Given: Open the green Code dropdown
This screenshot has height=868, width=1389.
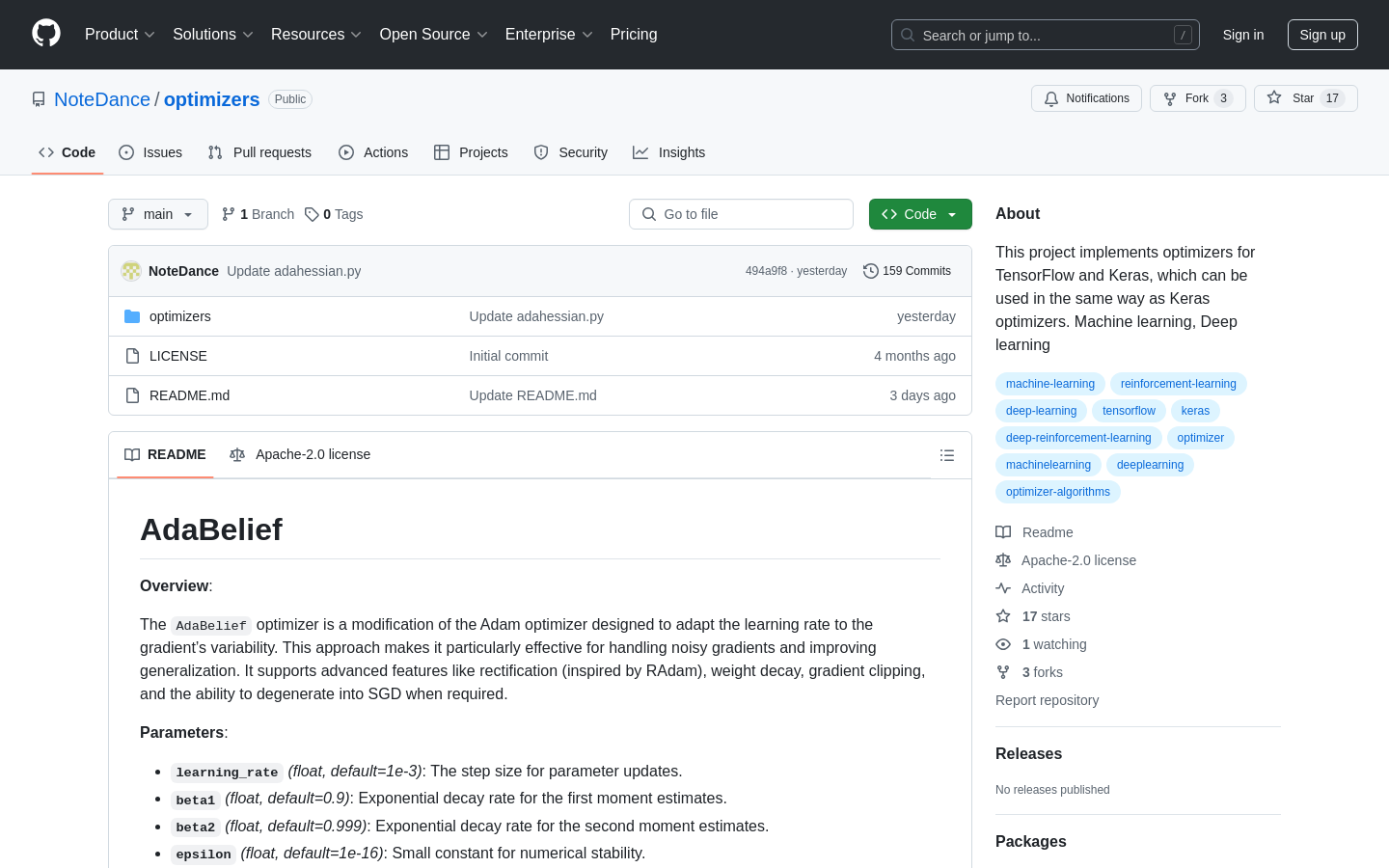Looking at the screenshot, I should click(920, 214).
